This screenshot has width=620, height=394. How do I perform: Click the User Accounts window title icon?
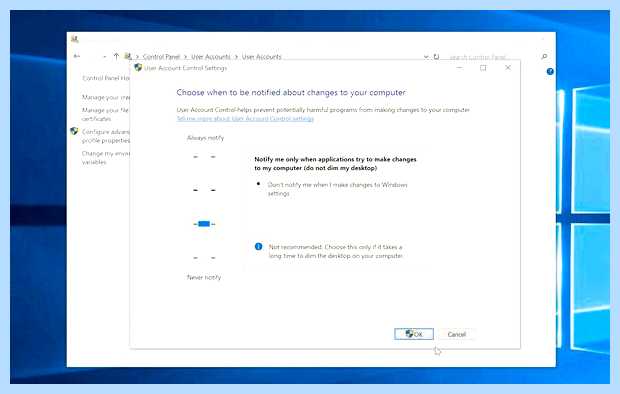[75, 39]
